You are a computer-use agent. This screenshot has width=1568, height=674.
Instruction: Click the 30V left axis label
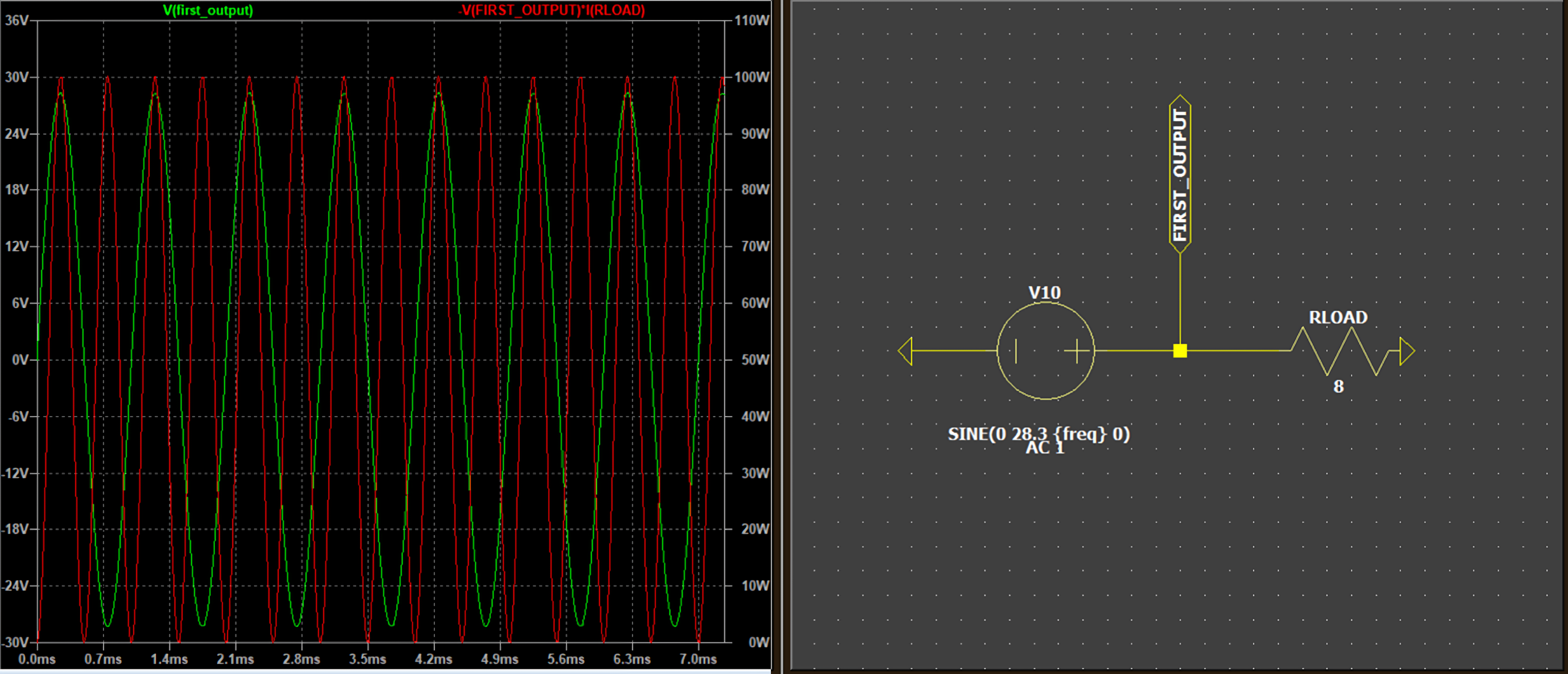(x=17, y=77)
